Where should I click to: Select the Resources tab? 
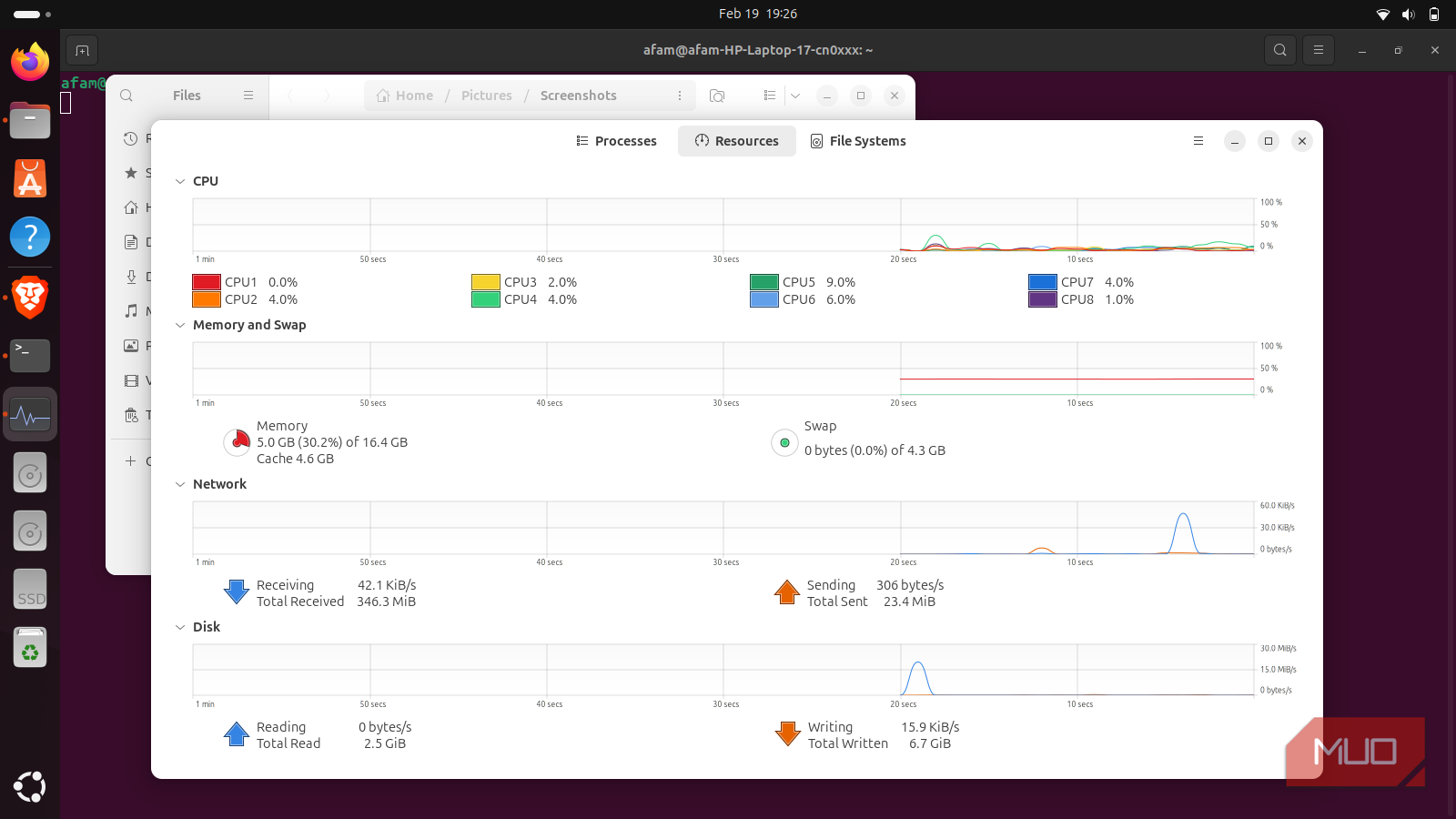point(737,141)
